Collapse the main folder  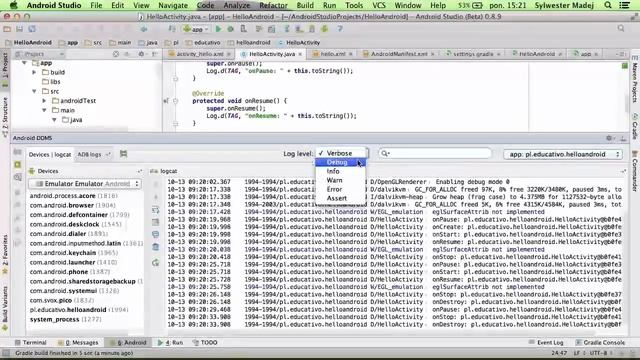(x=44, y=110)
